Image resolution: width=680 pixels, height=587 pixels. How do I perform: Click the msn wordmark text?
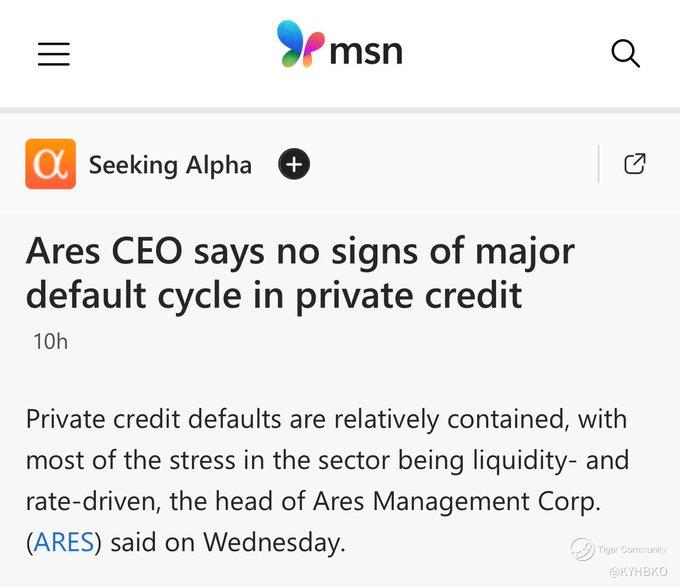(x=366, y=49)
